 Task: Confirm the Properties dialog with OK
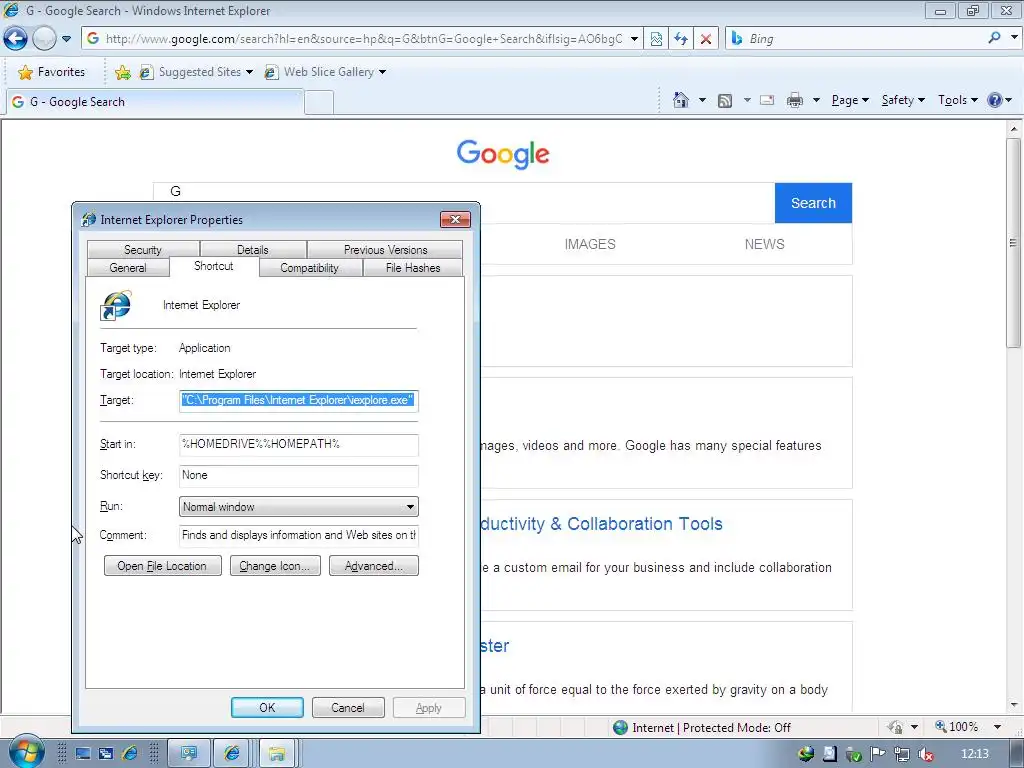pos(267,707)
